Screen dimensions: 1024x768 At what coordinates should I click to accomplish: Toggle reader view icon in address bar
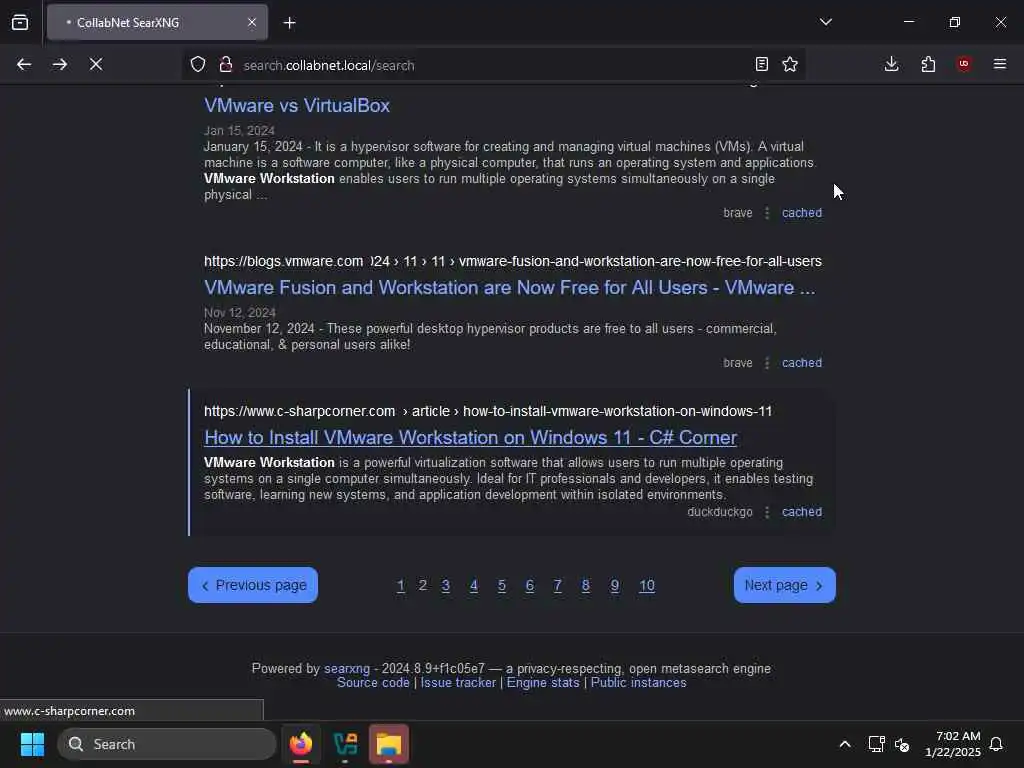tap(761, 64)
